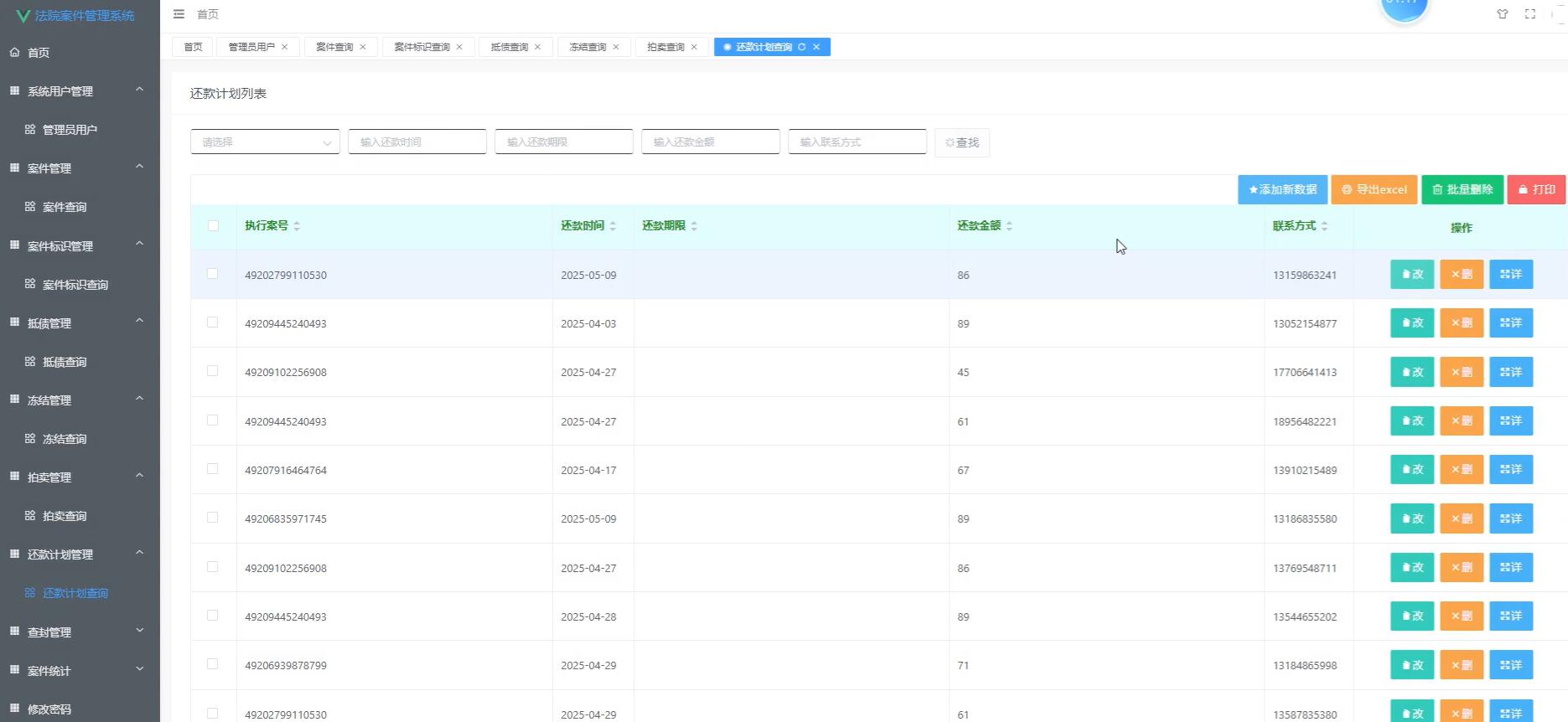The height and width of the screenshot is (722, 1568).
Task: Sort by 执行案号 column arrows
Action: [x=297, y=226]
